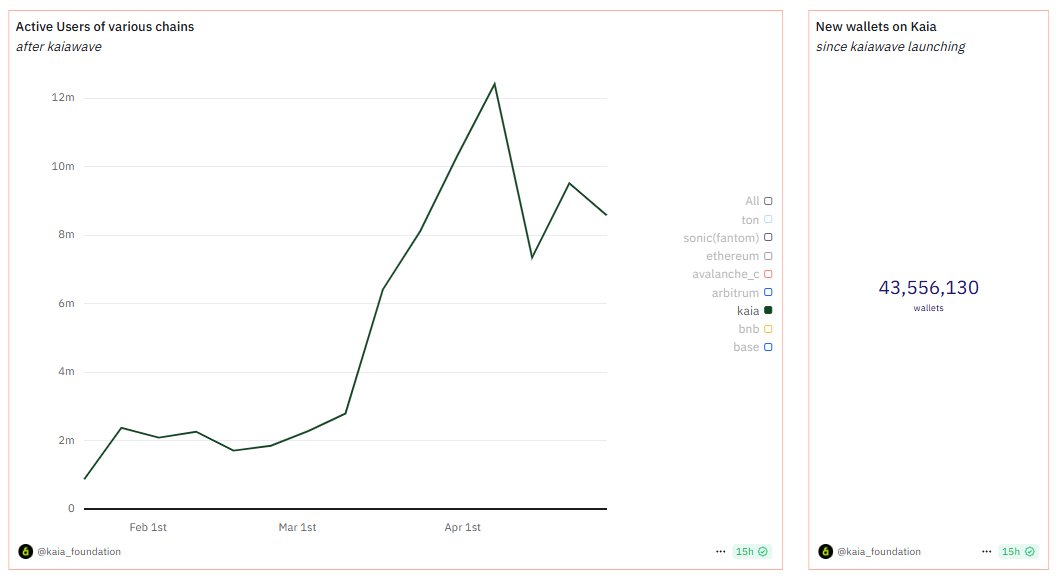
Task: Enable the base series
Action: (x=768, y=347)
